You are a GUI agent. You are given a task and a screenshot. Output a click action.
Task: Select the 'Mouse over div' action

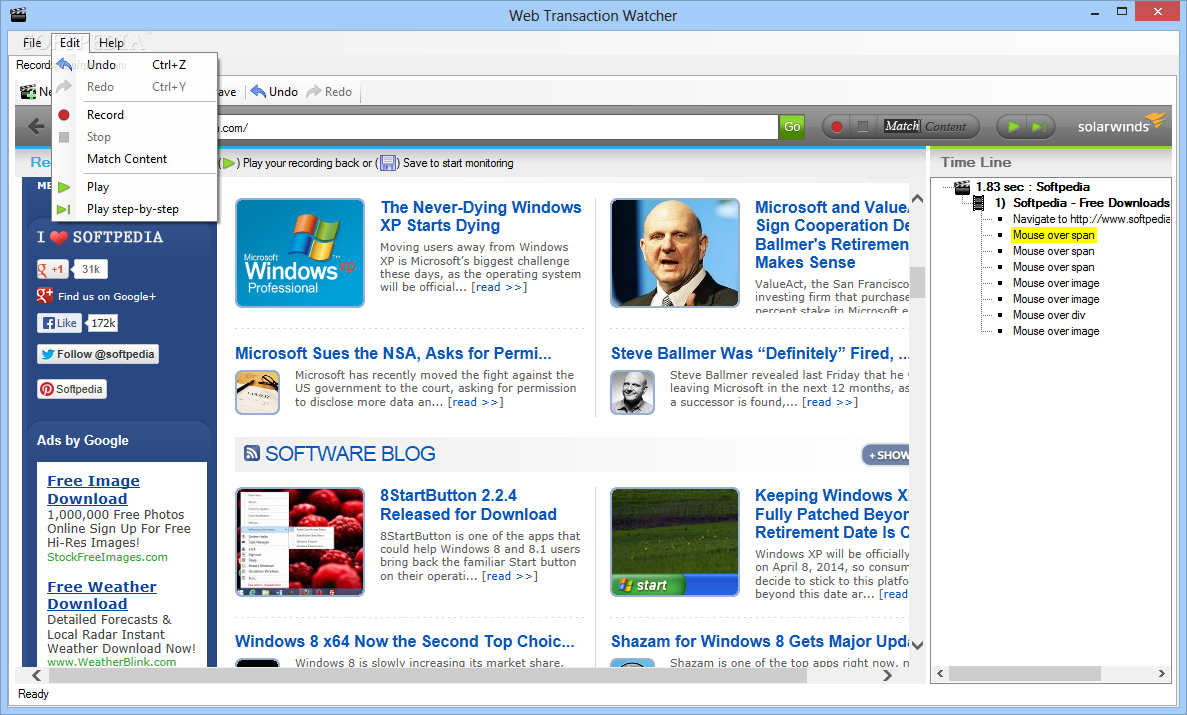(x=1048, y=315)
